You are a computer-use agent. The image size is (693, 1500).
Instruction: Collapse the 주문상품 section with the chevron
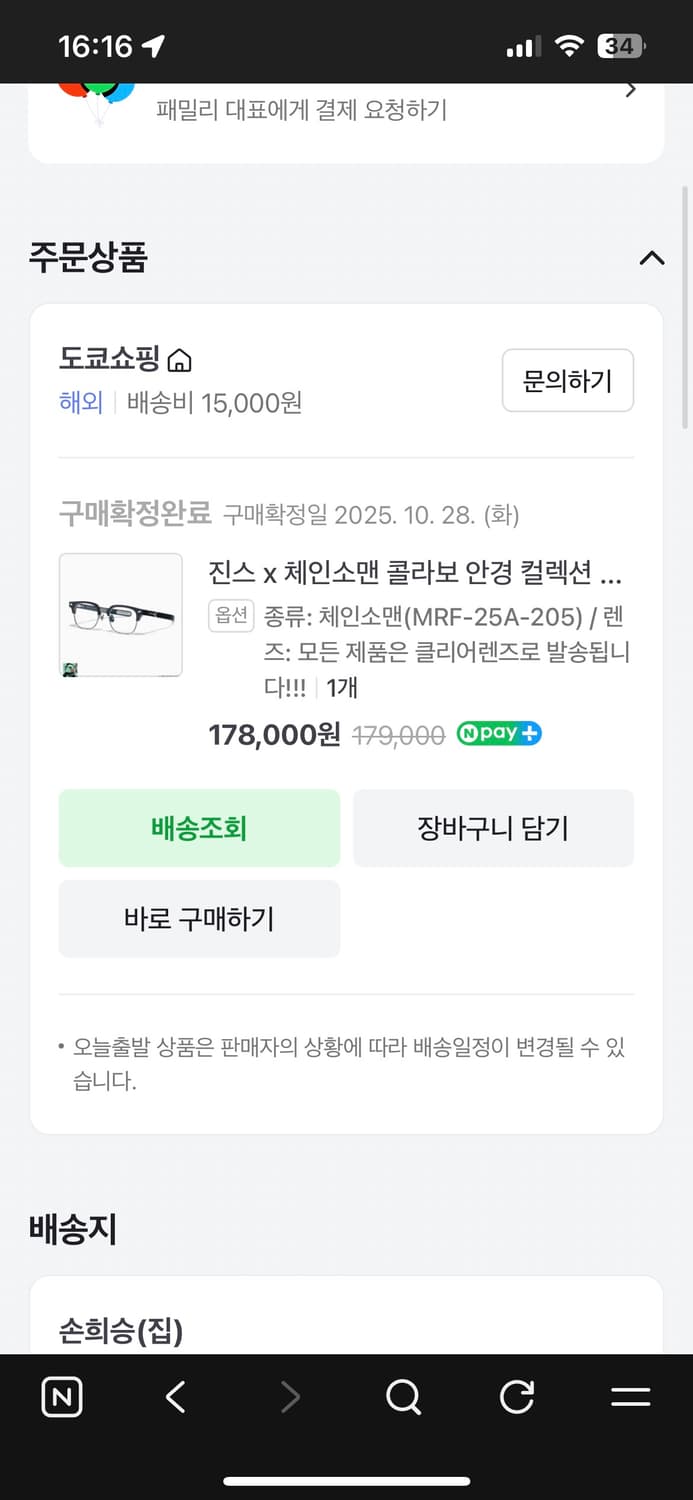[x=651, y=258]
